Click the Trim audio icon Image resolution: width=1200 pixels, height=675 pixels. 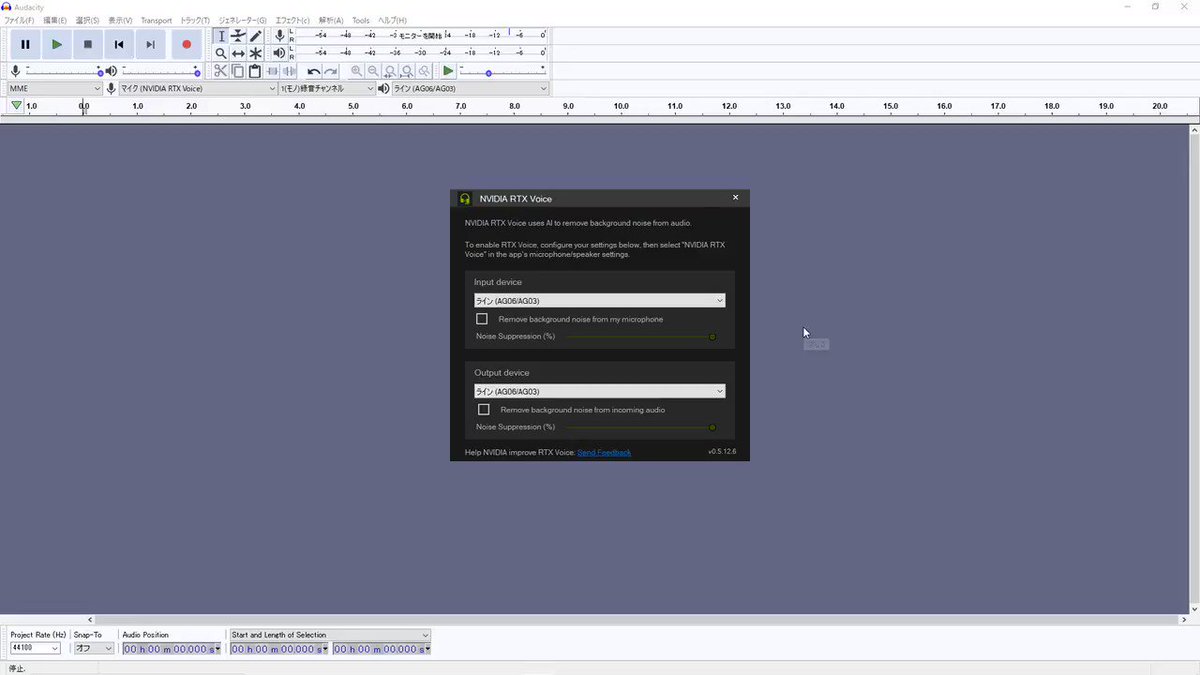[x=272, y=71]
